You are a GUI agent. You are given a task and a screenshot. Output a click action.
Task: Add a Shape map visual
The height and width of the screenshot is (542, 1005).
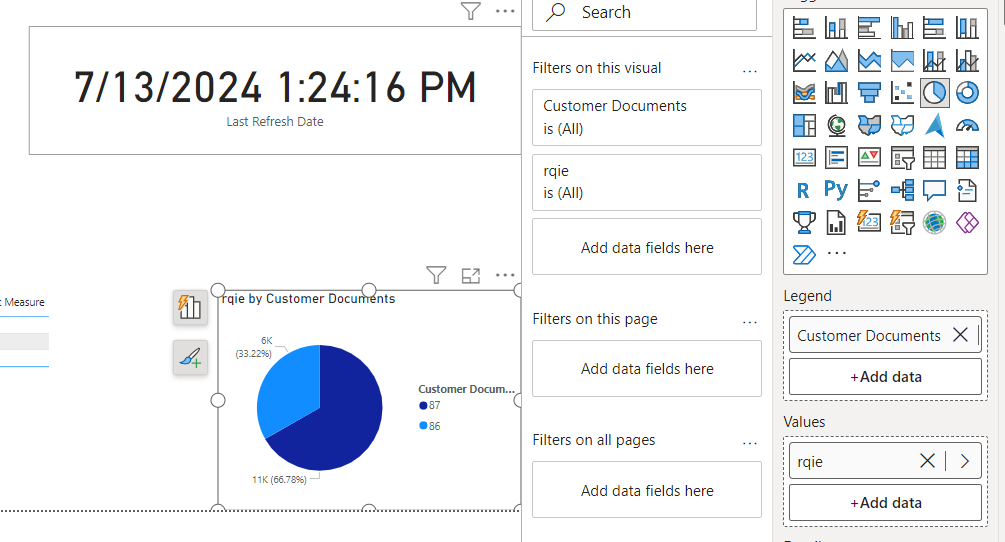[902, 126]
